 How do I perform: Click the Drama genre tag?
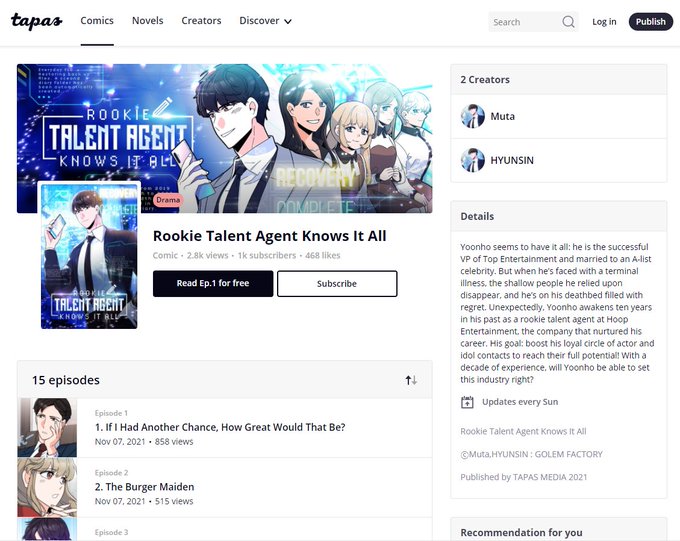click(168, 200)
